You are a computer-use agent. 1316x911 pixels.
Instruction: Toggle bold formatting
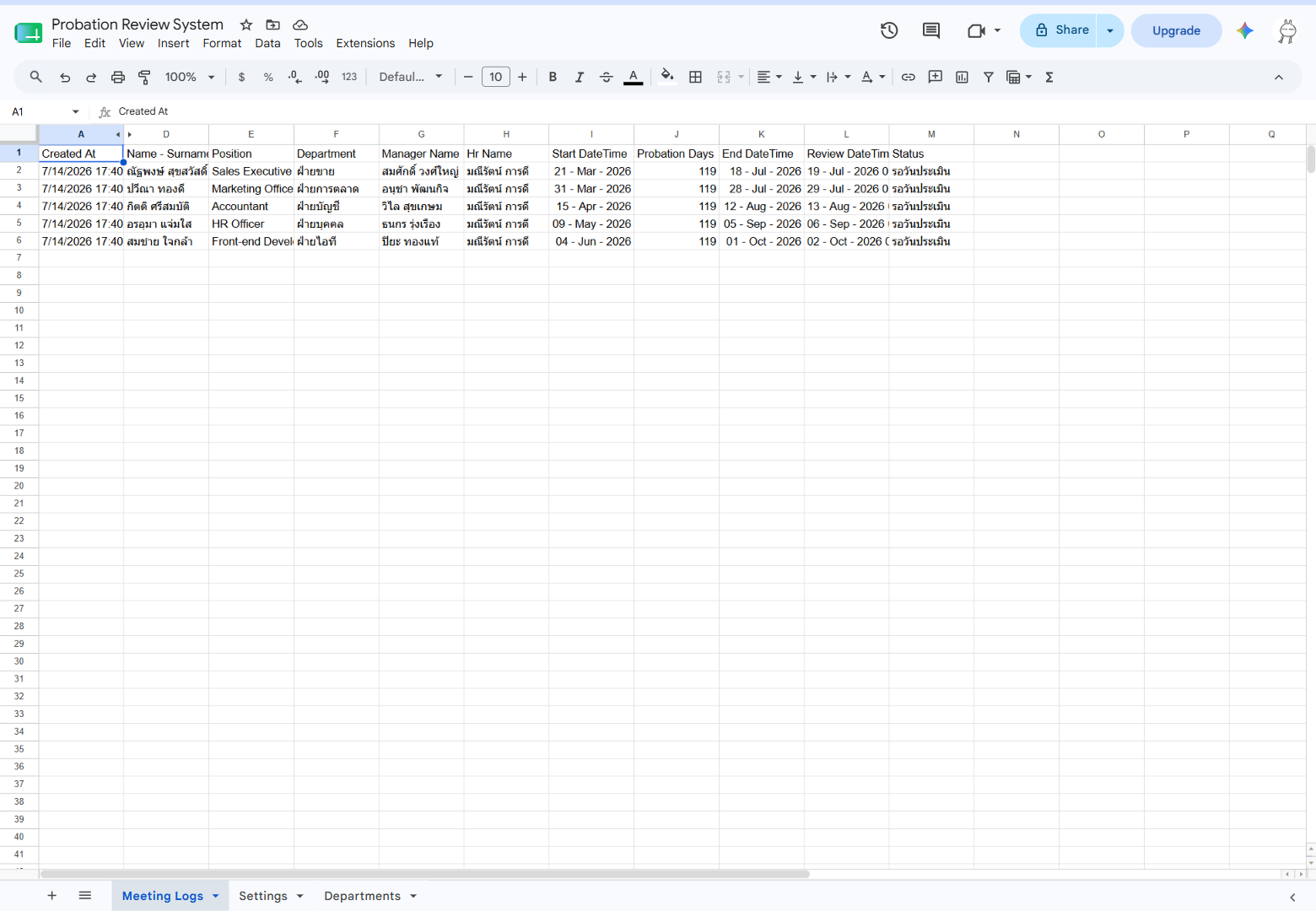pyautogui.click(x=553, y=77)
